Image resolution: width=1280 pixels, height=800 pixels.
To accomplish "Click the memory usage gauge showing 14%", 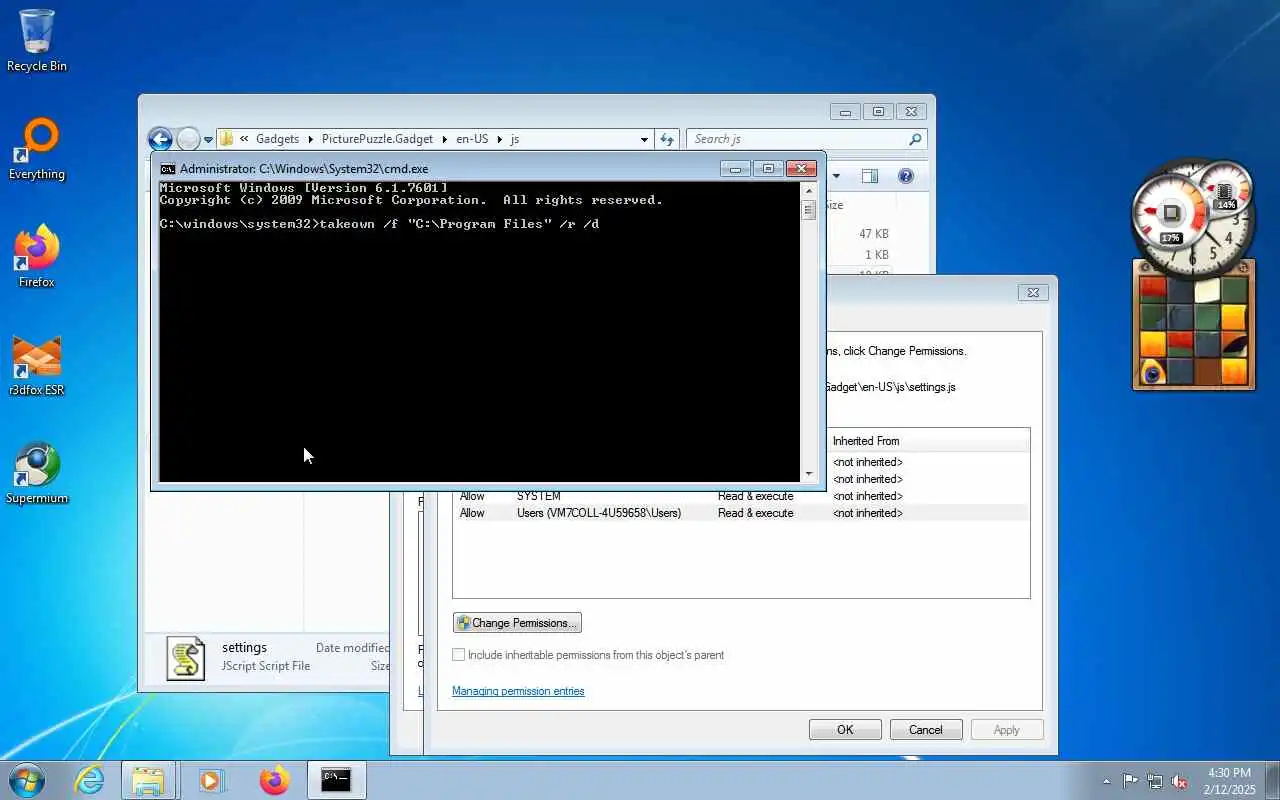I will pyautogui.click(x=1224, y=190).
